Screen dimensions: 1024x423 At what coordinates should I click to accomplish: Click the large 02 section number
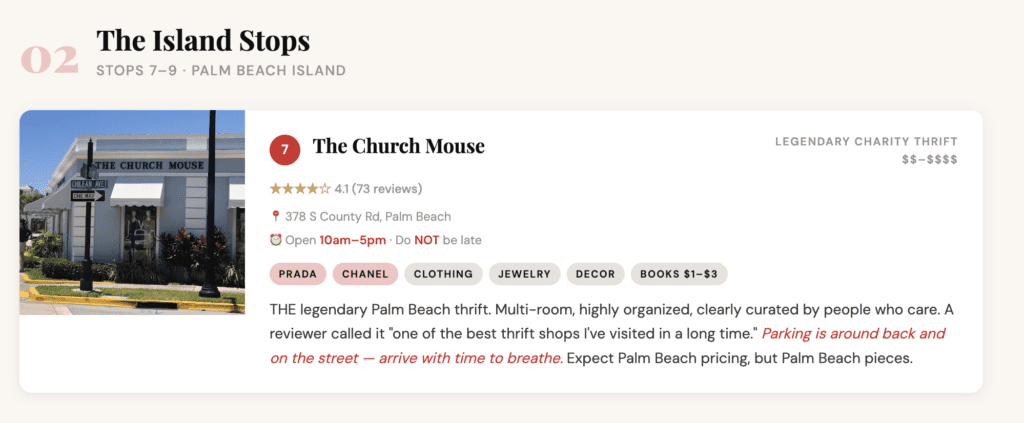(x=49, y=59)
